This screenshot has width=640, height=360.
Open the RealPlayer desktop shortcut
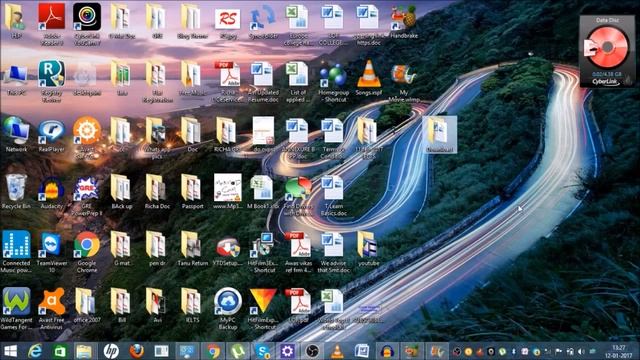pos(51,136)
